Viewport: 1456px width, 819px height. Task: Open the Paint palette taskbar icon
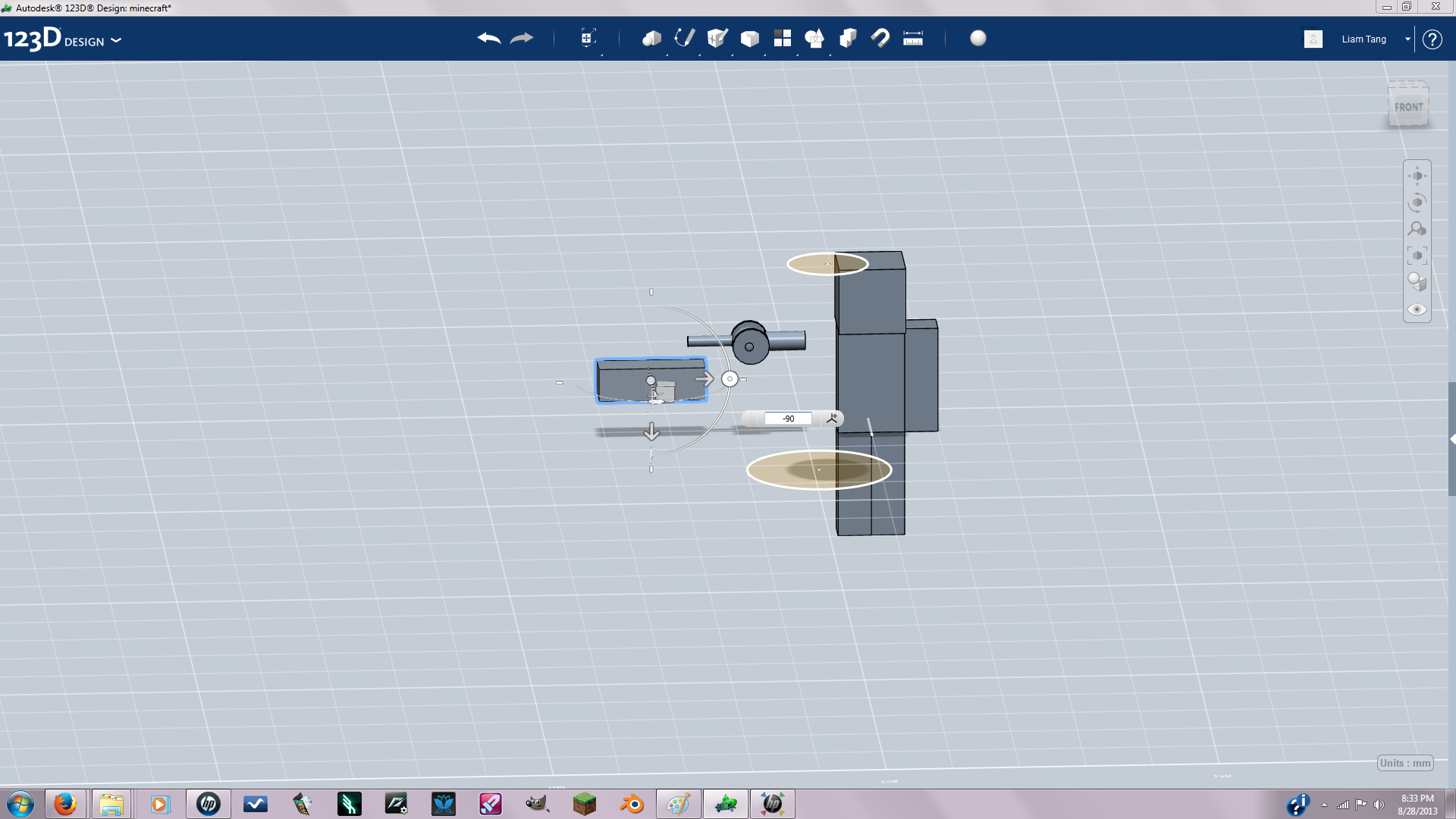pos(679,804)
